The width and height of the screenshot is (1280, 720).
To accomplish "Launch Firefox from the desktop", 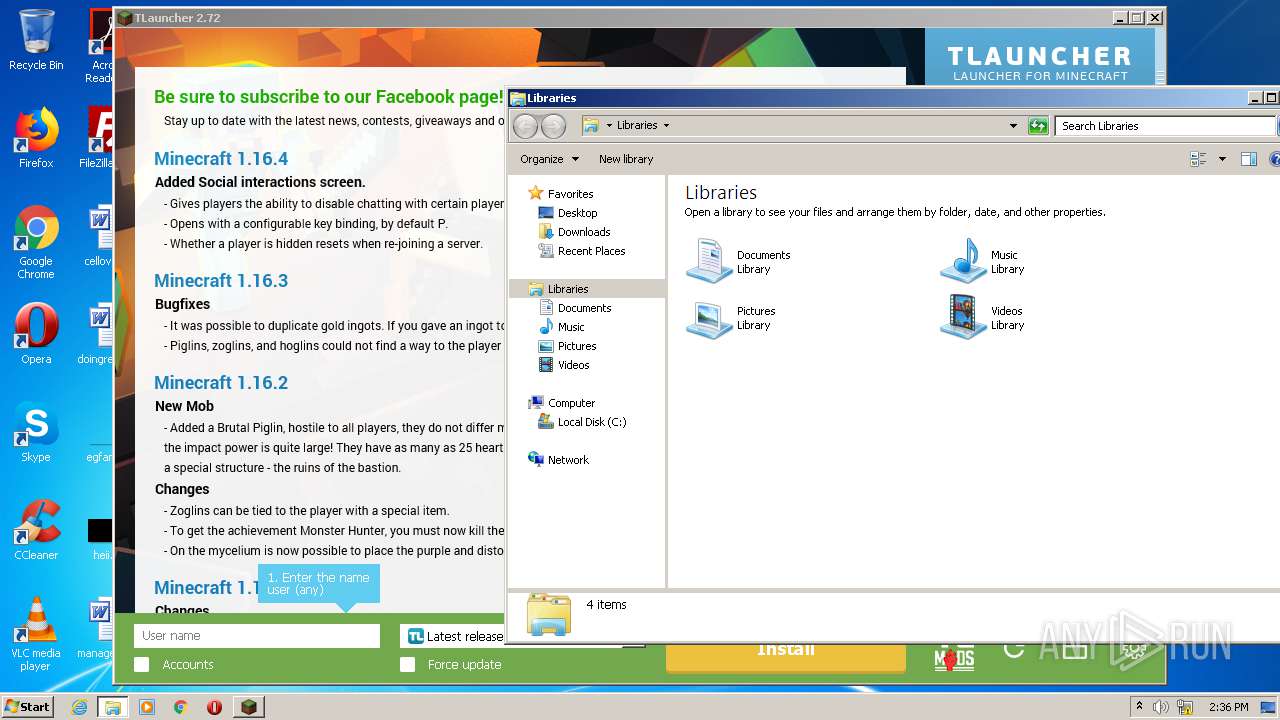I will click(36, 138).
